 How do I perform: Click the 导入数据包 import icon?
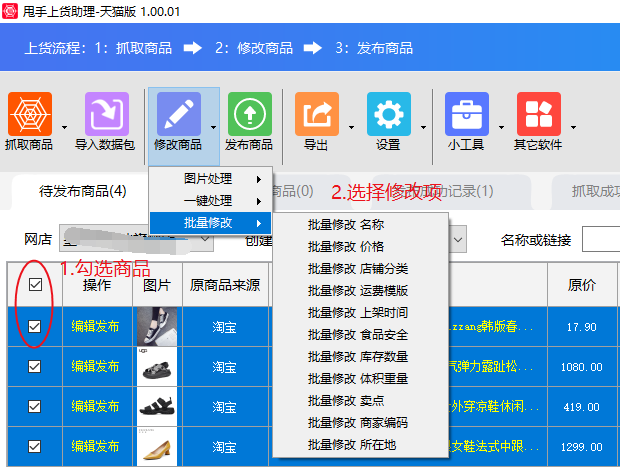pyautogui.click(x=107, y=114)
